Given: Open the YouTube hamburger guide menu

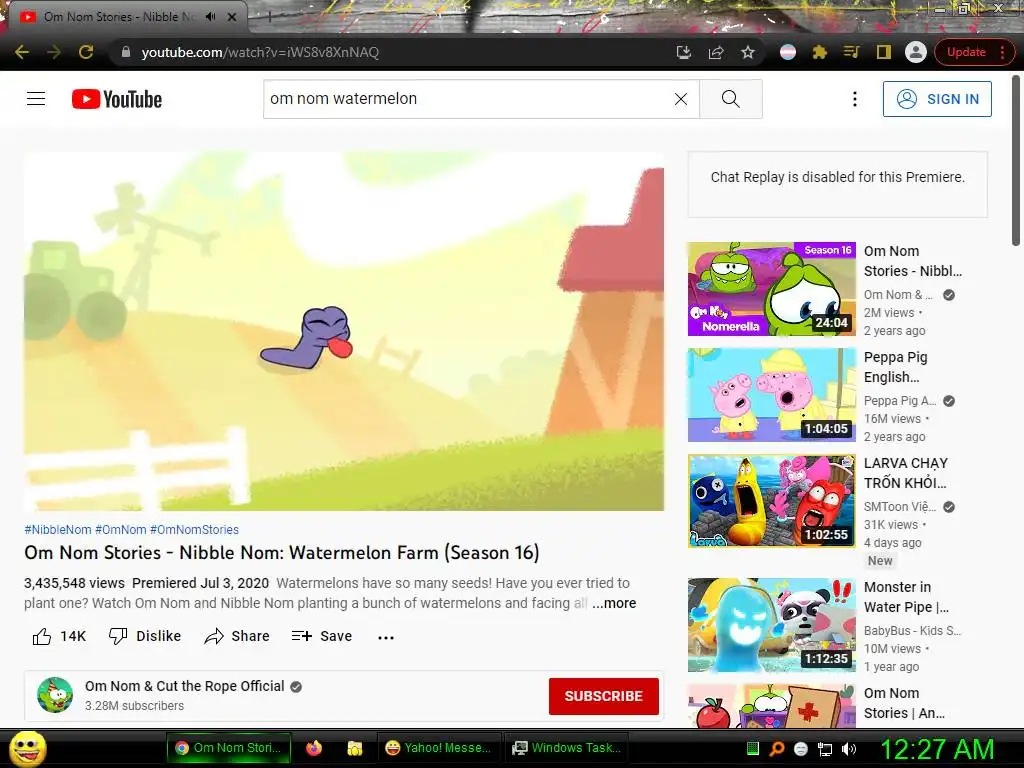Looking at the screenshot, I should pyautogui.click(x=36, y=99).
